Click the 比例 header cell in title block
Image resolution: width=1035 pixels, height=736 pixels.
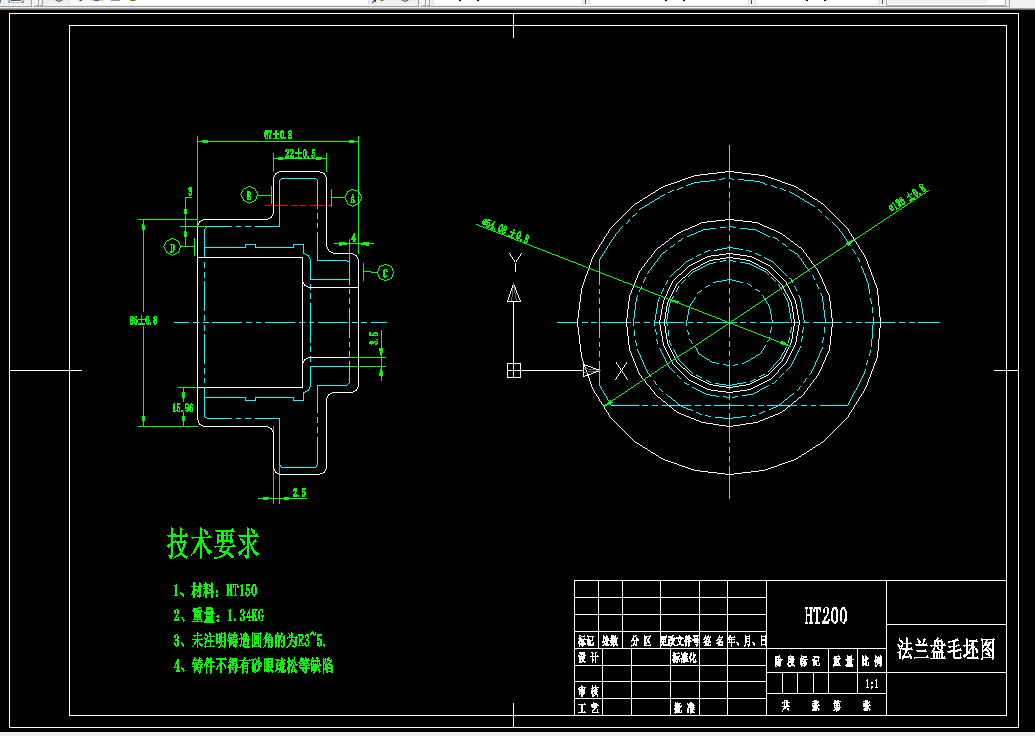871,661
